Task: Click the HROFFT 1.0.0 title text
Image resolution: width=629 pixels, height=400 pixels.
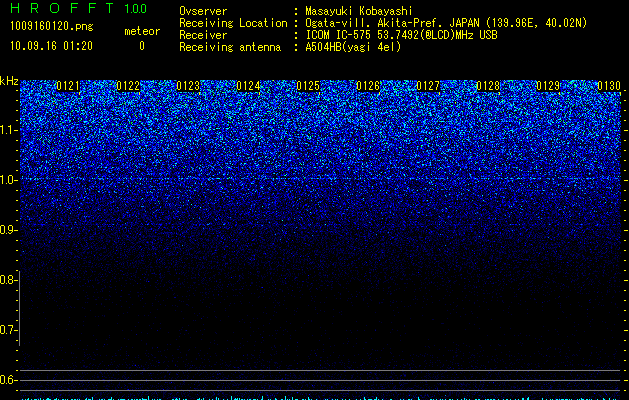Action: 79,8
